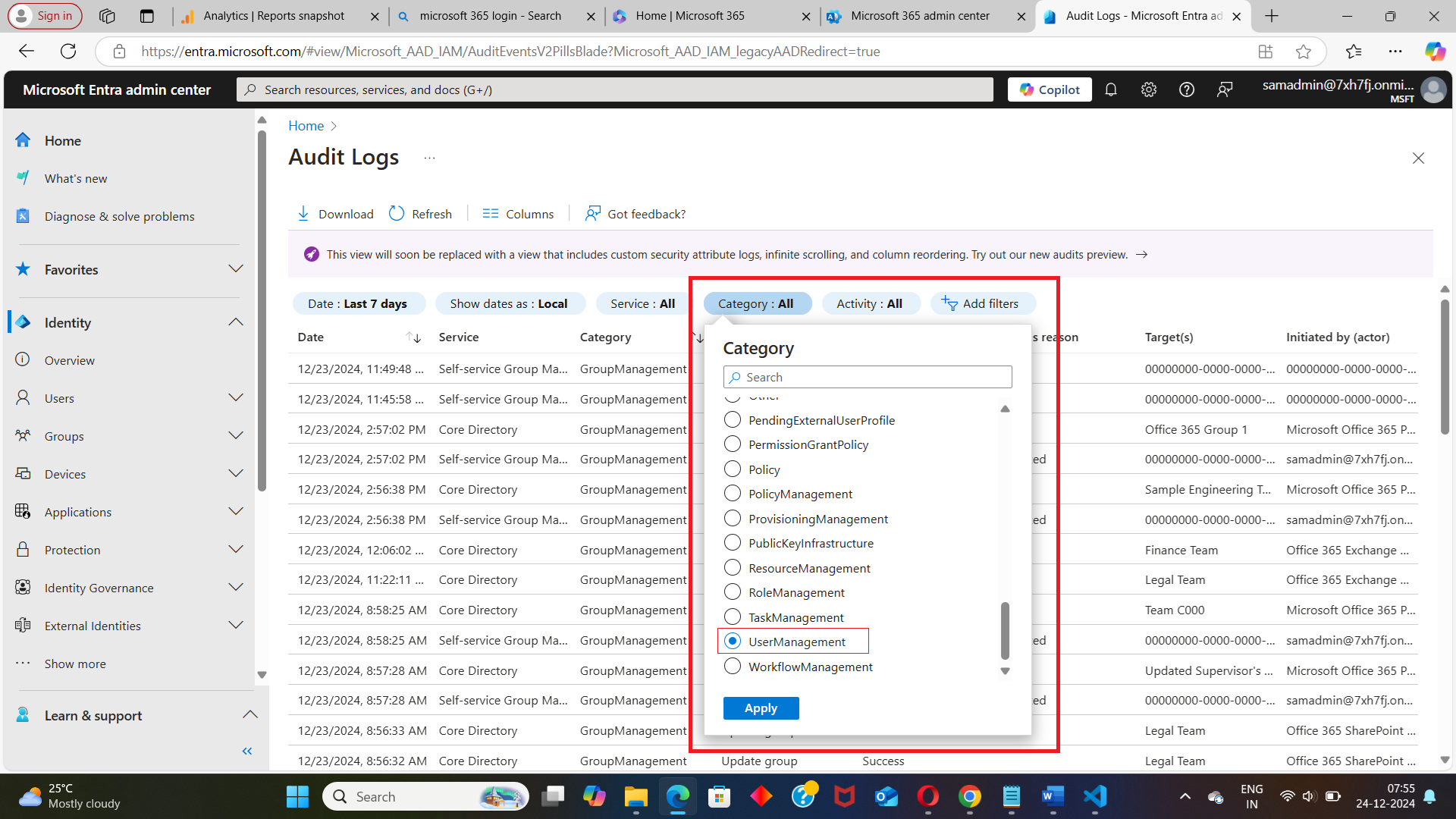Click the category list scrollbar thumb
The width and height of the screenshot is (1456, 819).
(x=1005, y=629)
